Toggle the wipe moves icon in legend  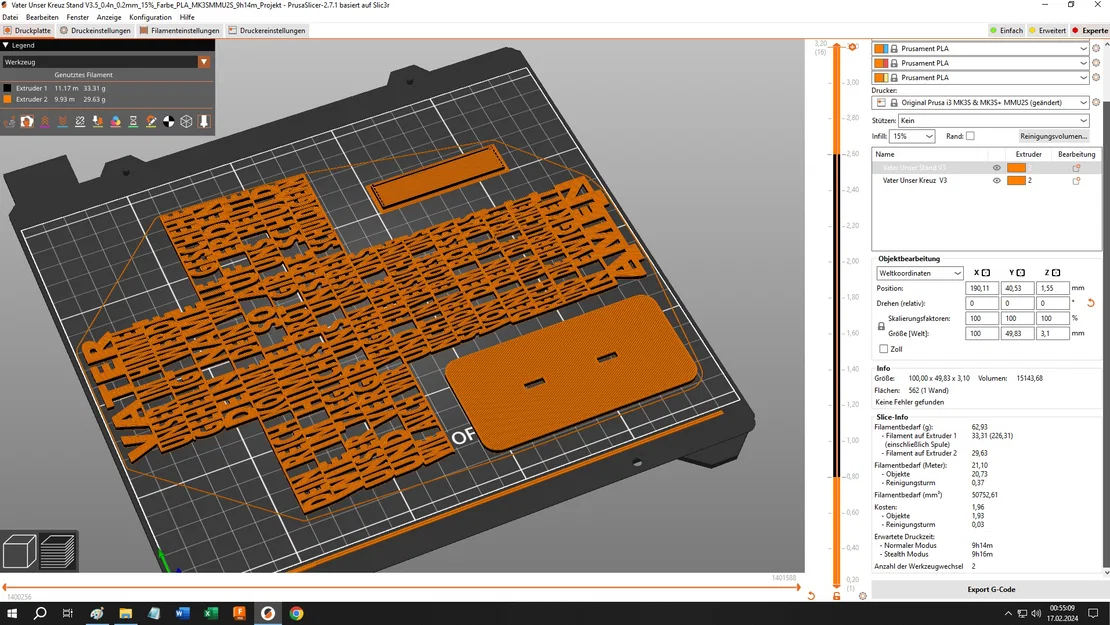coord(27,122)
